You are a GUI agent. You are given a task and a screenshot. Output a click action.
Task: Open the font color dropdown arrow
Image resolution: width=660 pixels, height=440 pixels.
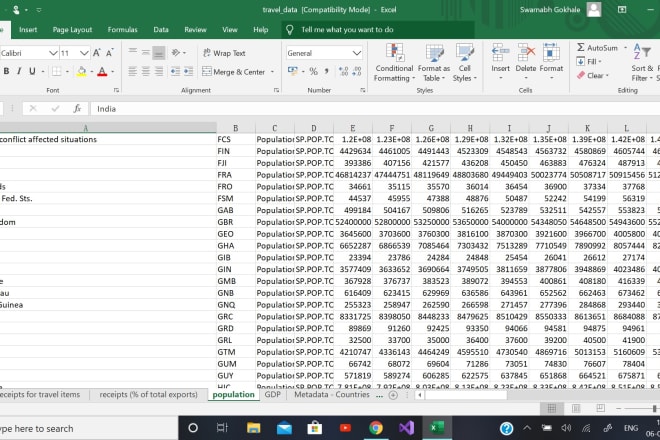pyautogui.click(x=112, y=72)
